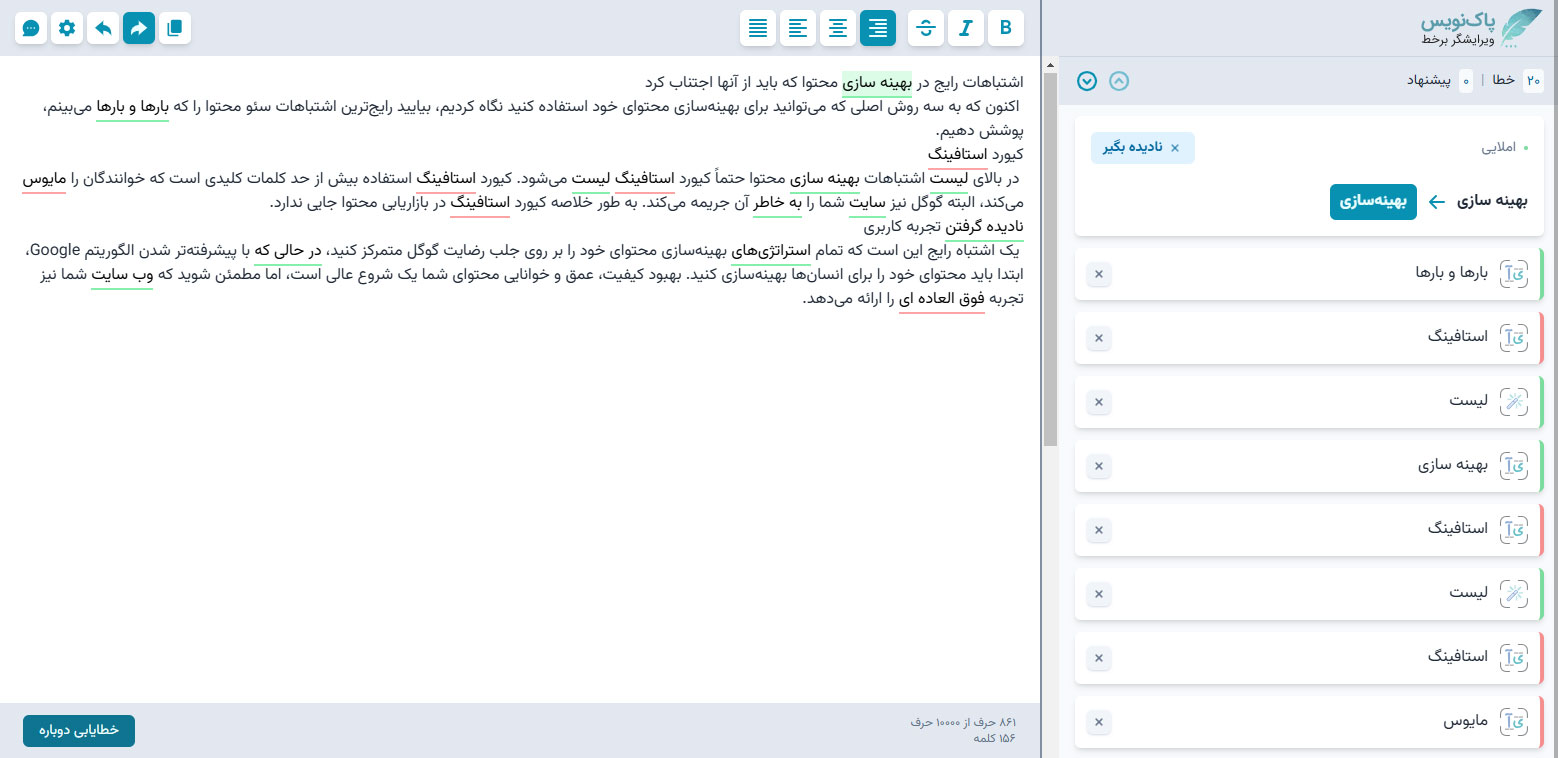
Task: Click underlined بارها و بارها in the editor
Action: click(133, 106)
